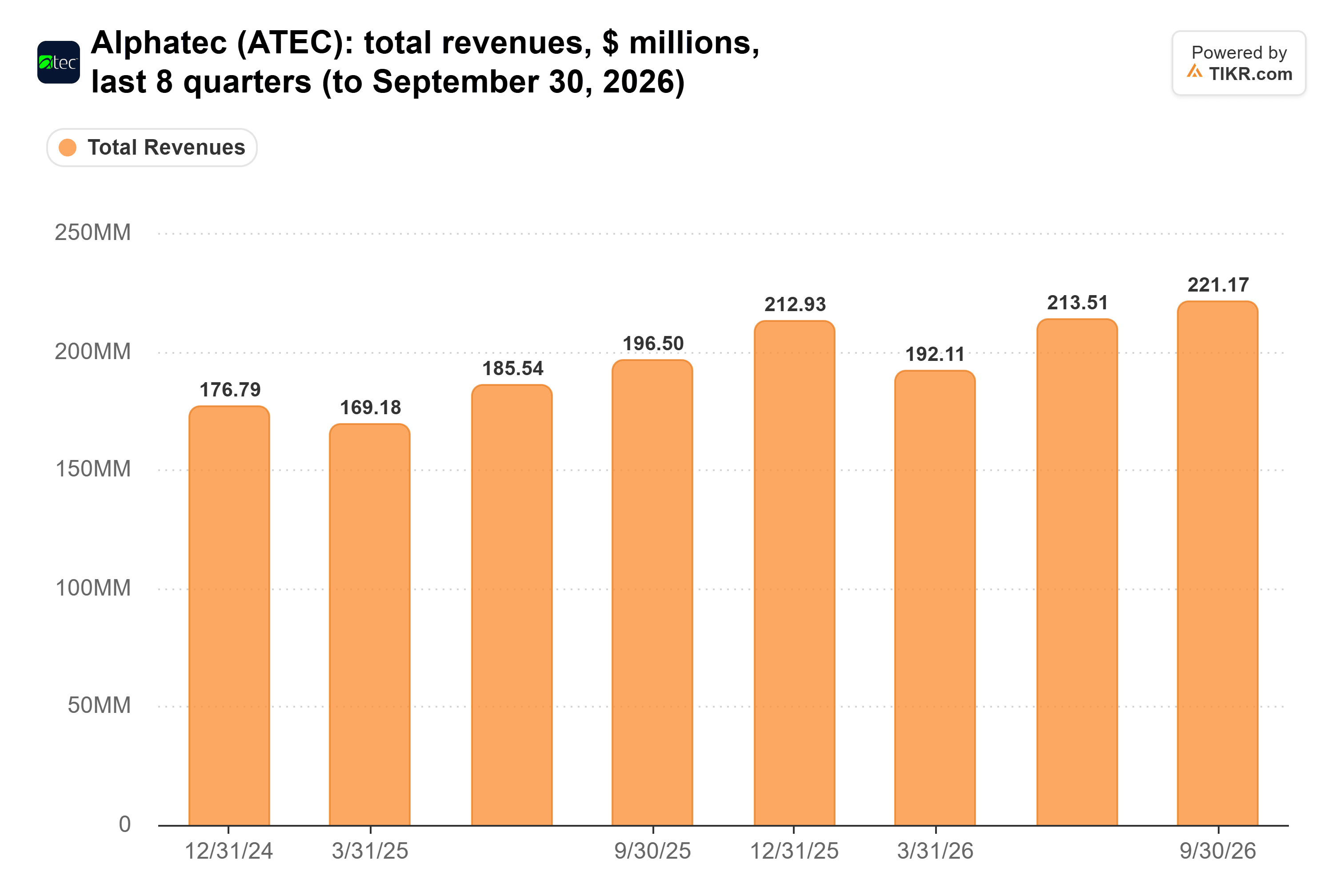Screen dimensions: 1344x896
Task: Click the 176.79 data label
Action: coord(230,390)
